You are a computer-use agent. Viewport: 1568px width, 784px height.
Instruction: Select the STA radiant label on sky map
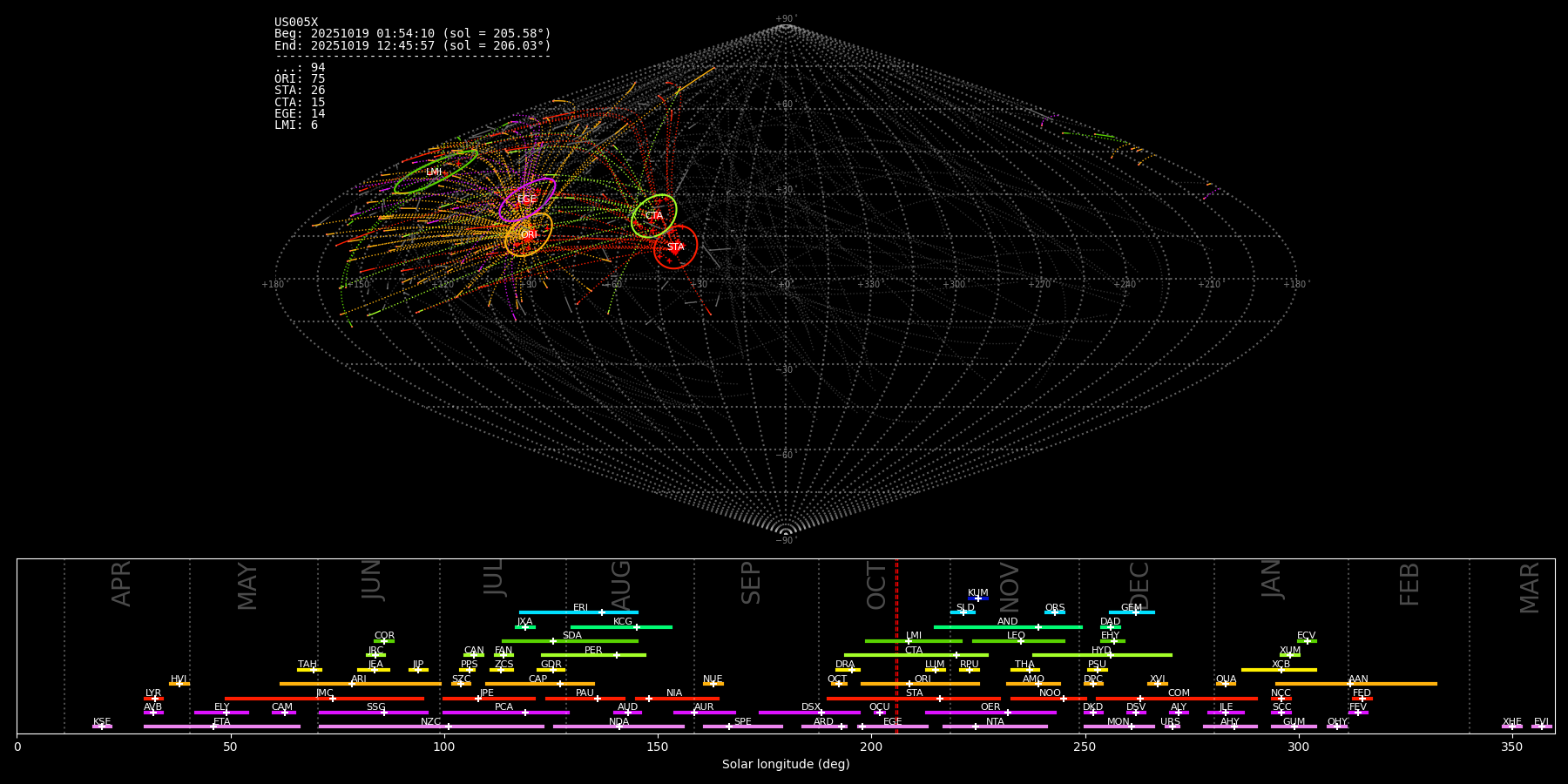click(x=676, y=247)
